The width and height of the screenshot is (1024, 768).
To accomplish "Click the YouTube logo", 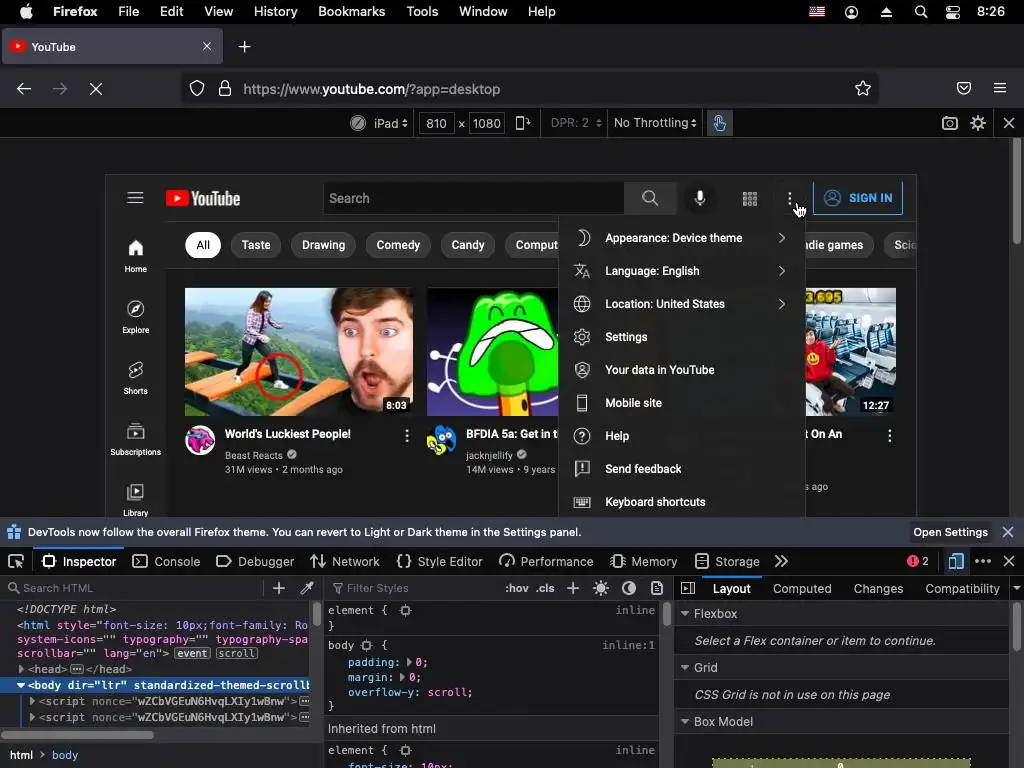I will (203, 199).
